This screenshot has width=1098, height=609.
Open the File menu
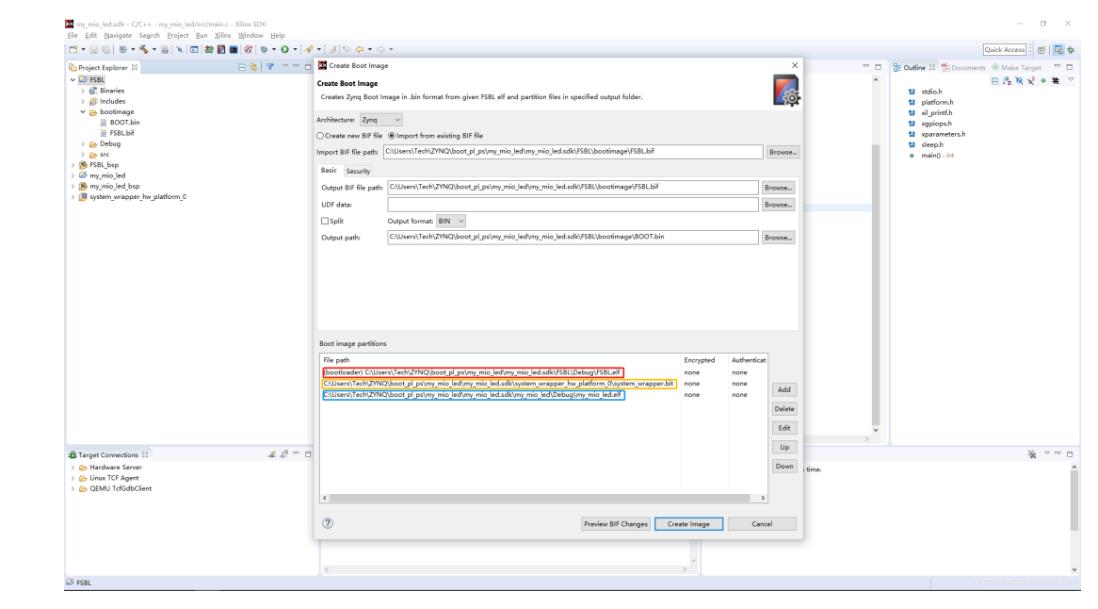tap(72, 36)
